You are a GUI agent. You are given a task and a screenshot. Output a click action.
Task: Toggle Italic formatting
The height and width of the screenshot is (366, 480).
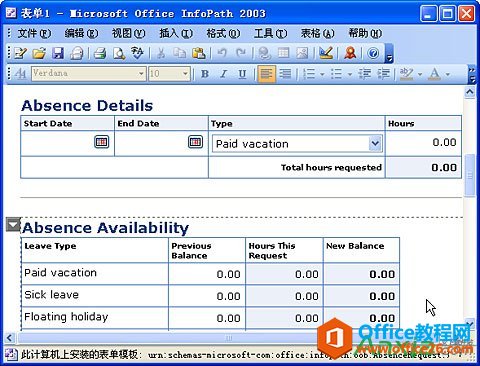point(224,74)
